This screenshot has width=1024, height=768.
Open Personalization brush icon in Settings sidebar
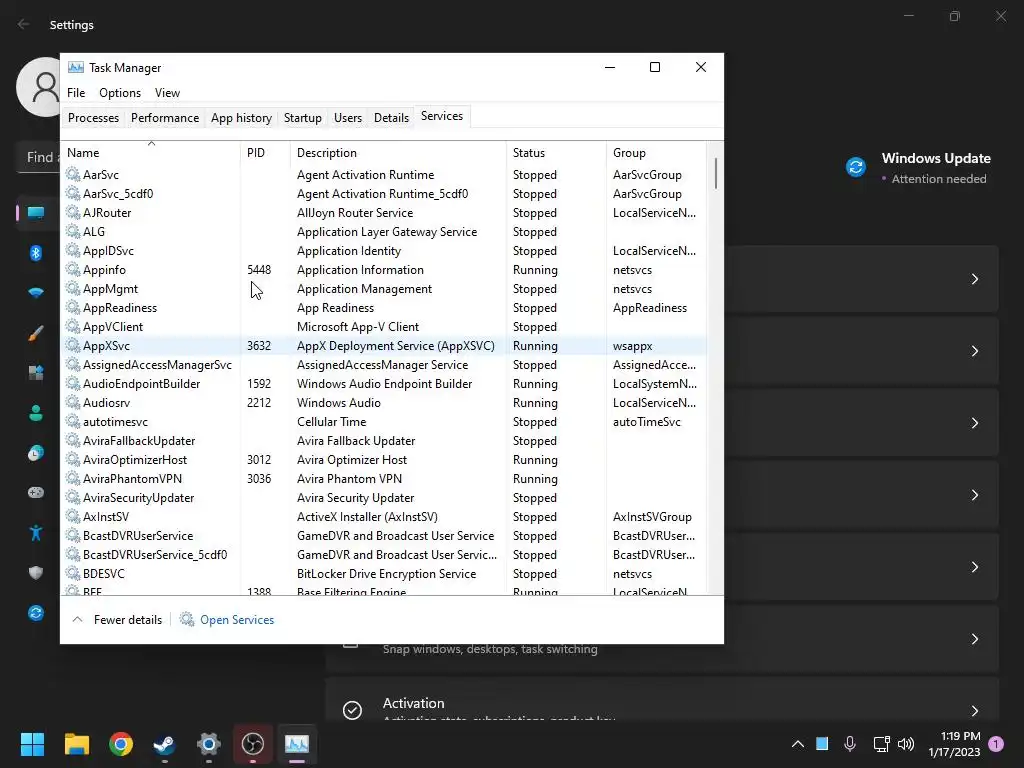point(36,333)
